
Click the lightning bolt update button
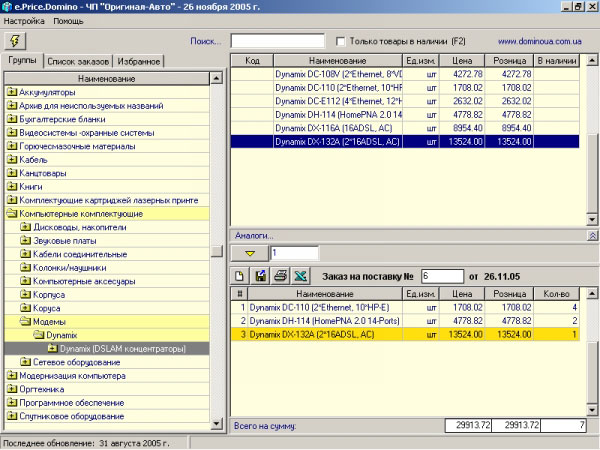point(15,41)
